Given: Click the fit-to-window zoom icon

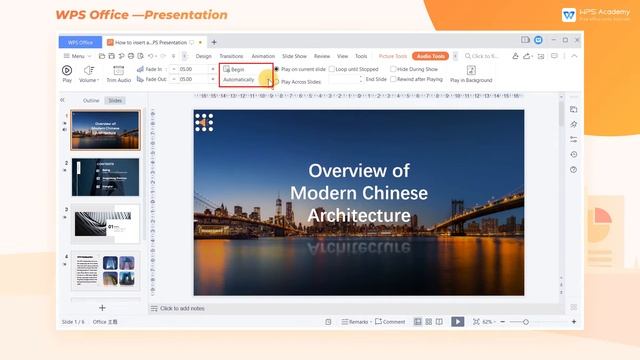Looking at the screenshot, I should (x=476, y=322).
